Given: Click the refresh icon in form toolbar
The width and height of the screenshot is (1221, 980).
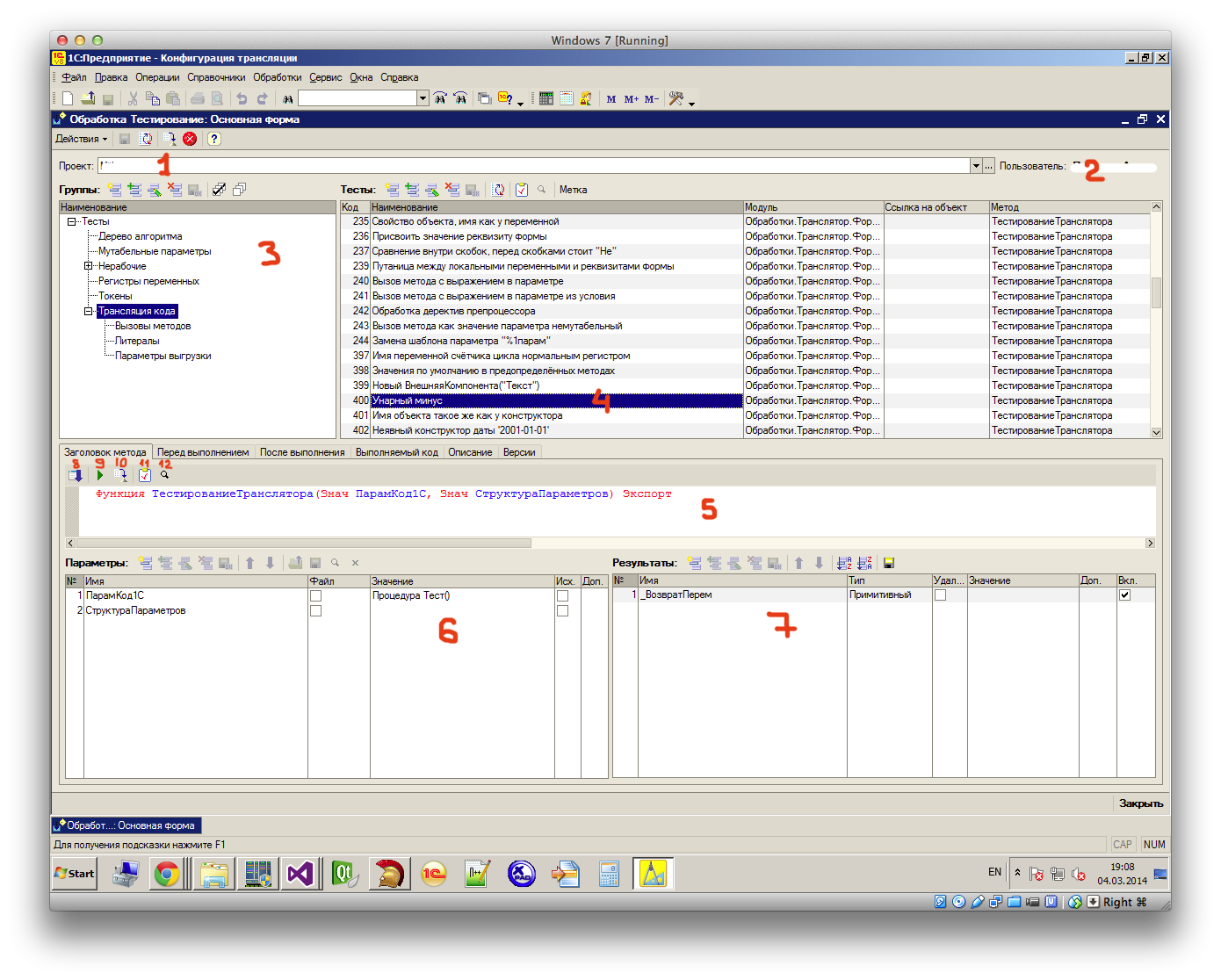Looking at the screenshot, I should [146, 139].
